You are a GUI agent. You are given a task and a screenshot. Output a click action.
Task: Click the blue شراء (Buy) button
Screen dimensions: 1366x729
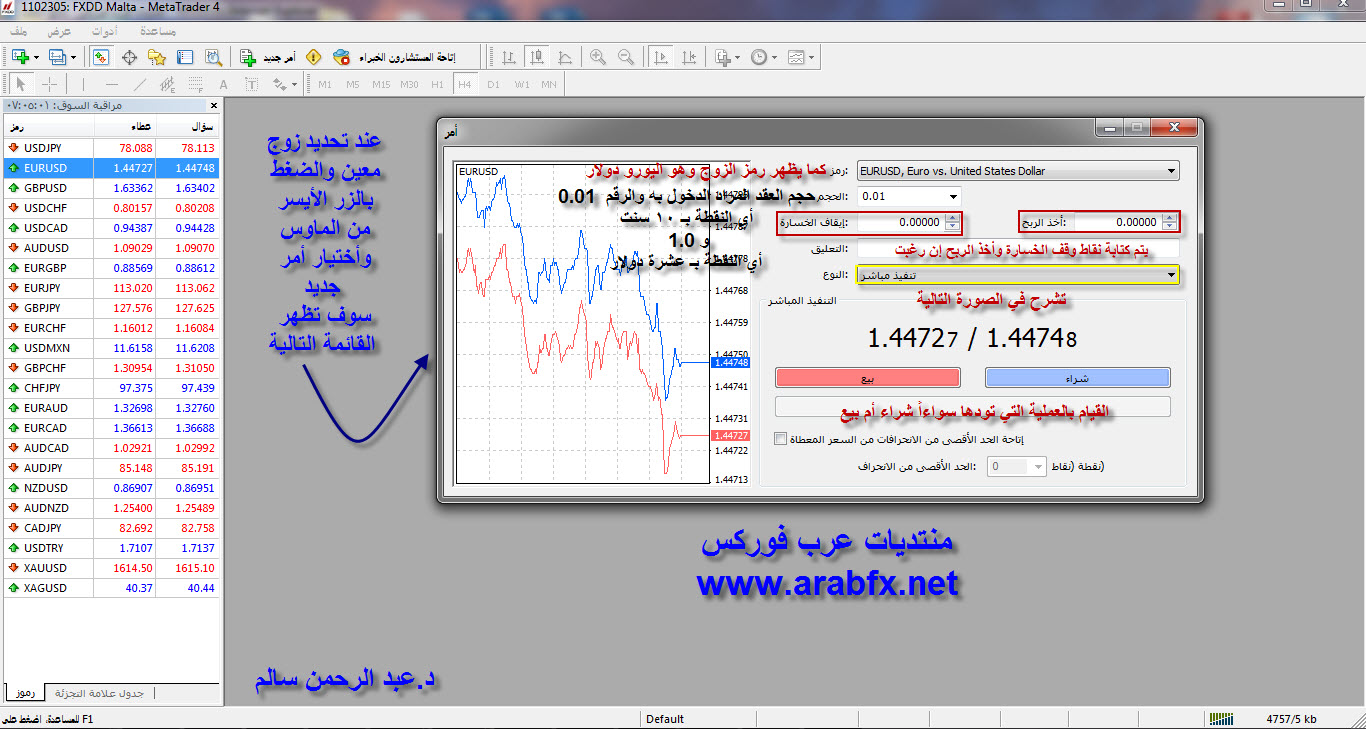1078,378
